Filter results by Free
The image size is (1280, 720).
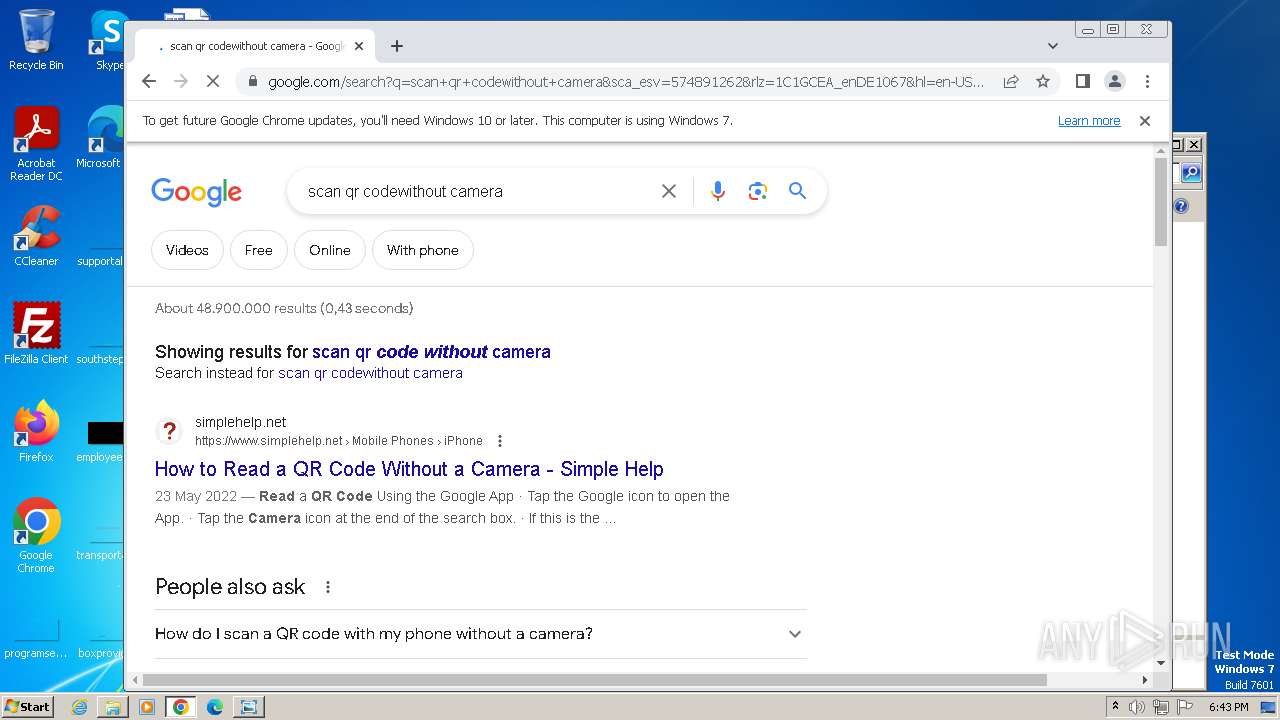pos(258,250)
